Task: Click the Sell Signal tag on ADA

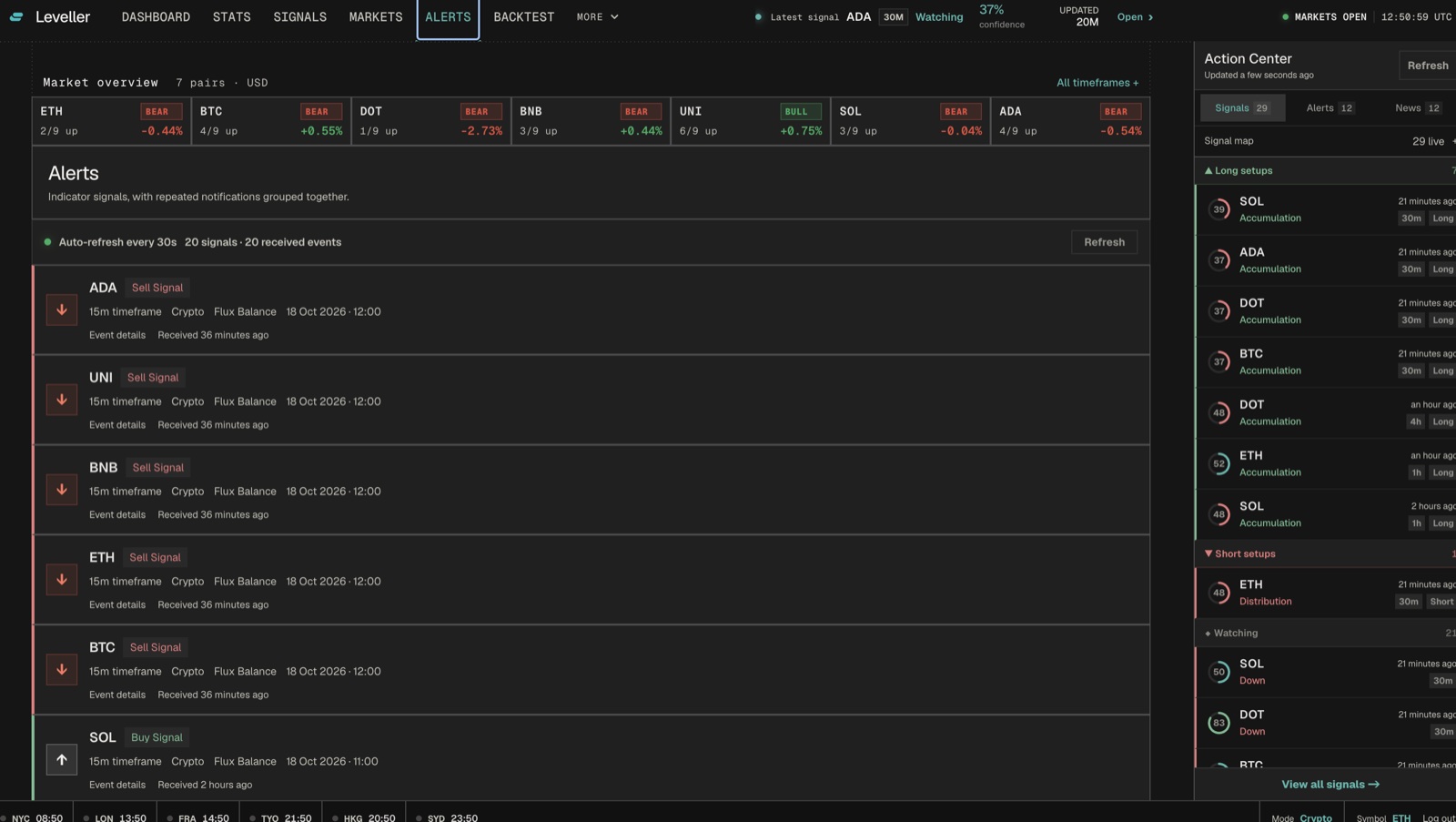Action: click(157, 288)
